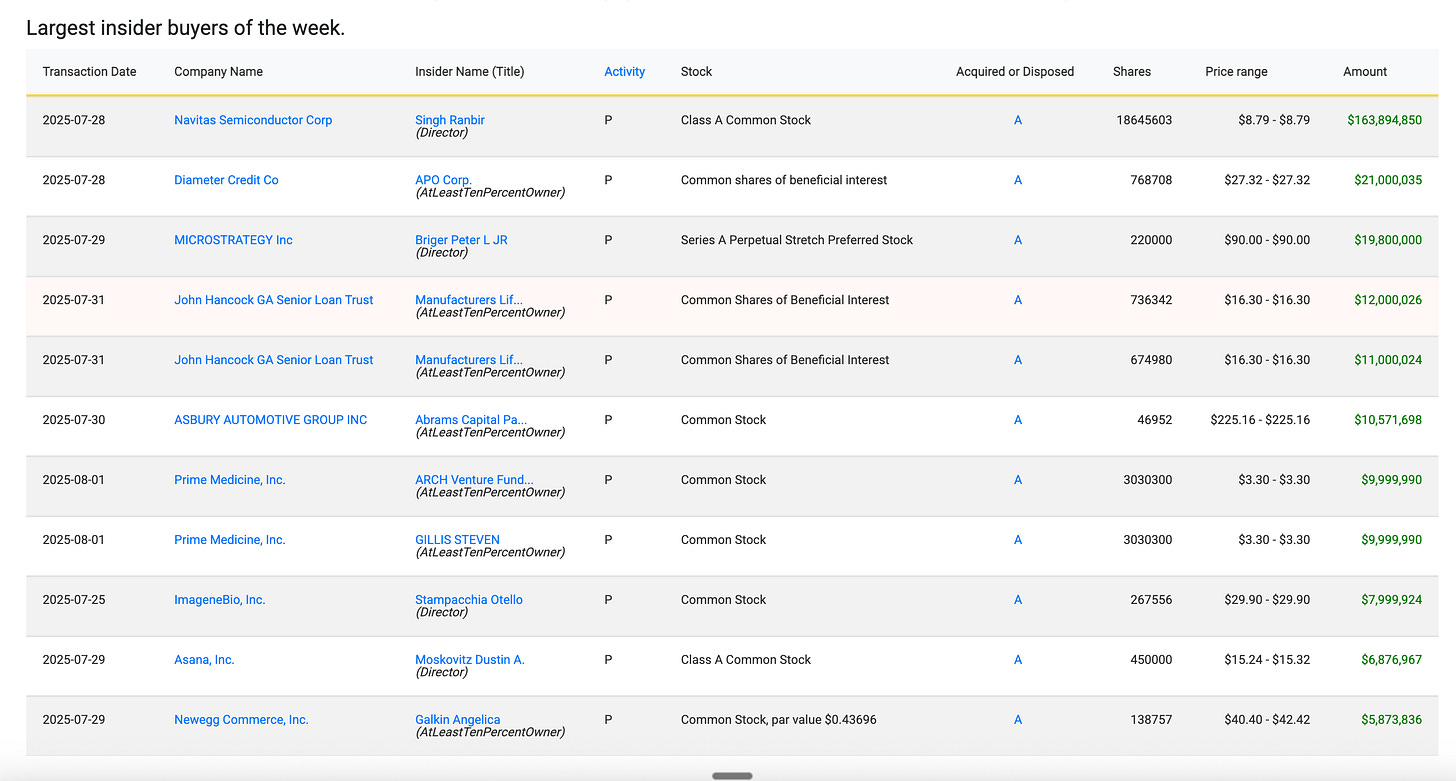1456x781 pixels.
Task: Open insider Galkin Angelica link
Action: pyautogui.click(x=458, y=720)
